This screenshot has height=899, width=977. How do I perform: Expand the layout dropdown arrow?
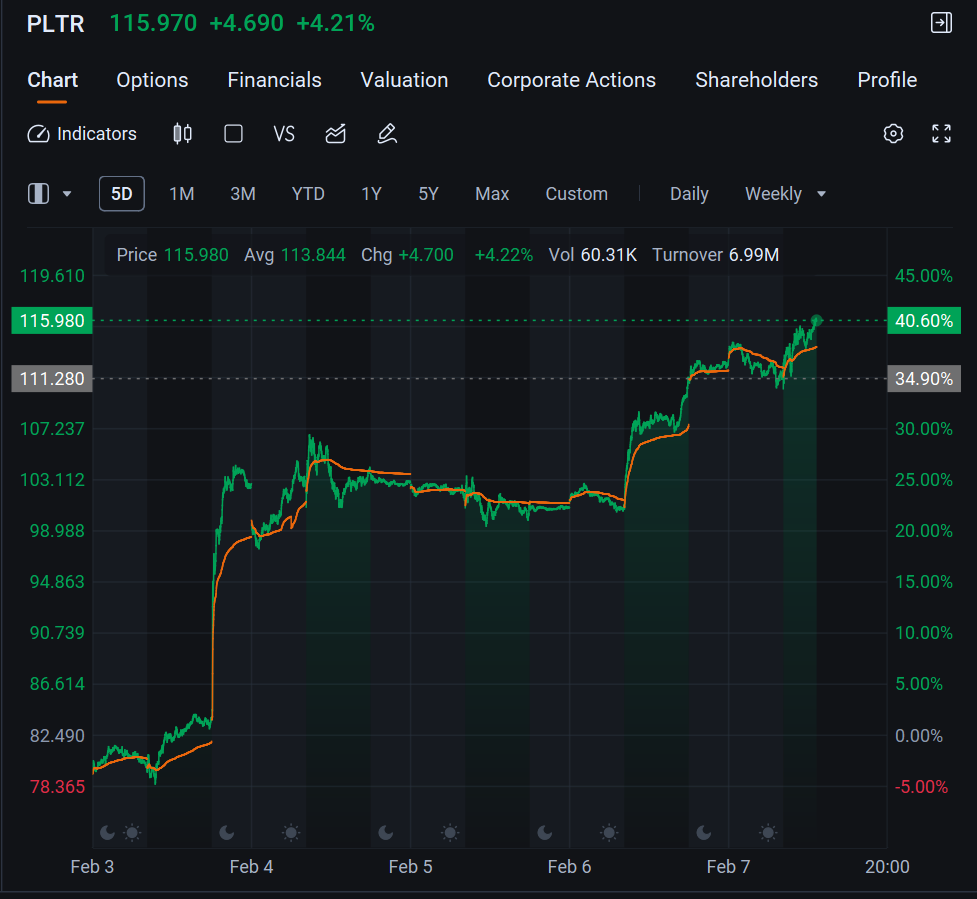[67, 194]
